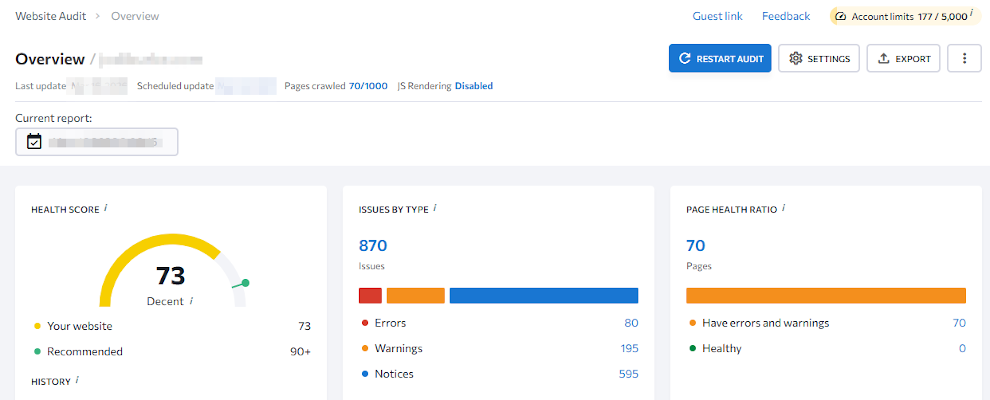Click the Issues by Type info icon
990x400 pixels.
pyautogui.click(x=435, y=208)
